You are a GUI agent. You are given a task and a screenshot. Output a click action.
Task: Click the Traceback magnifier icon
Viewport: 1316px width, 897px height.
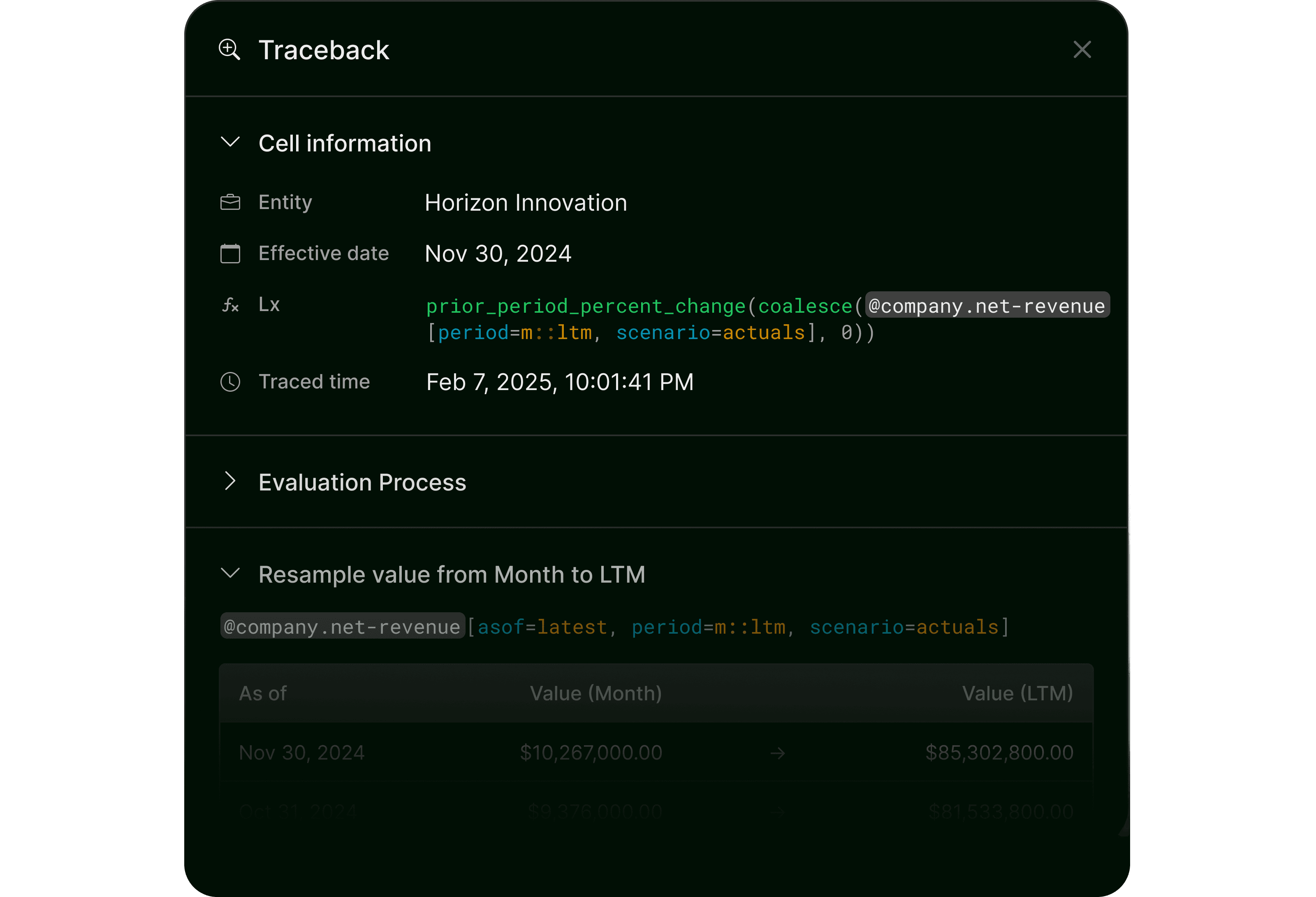tap(229, 50)
